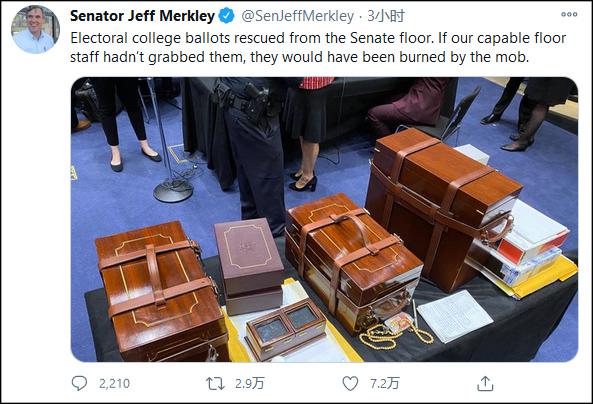
Task: Click the reply speech bubble icon
Action: 79,383
